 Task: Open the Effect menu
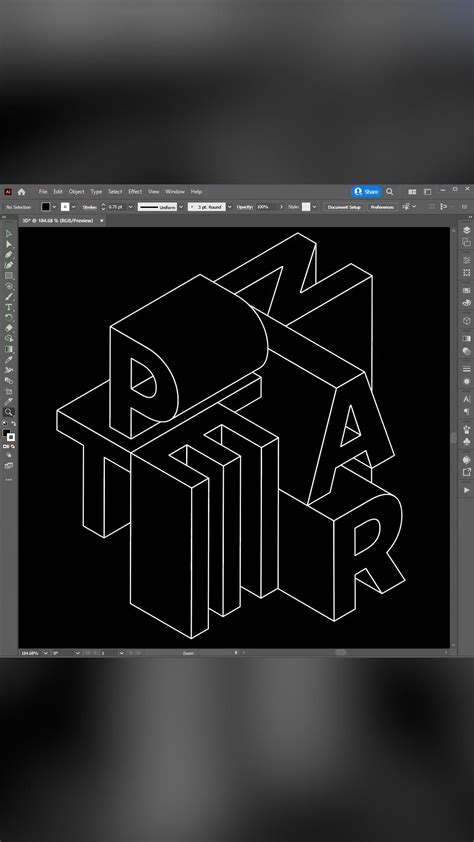coord(135,192)
